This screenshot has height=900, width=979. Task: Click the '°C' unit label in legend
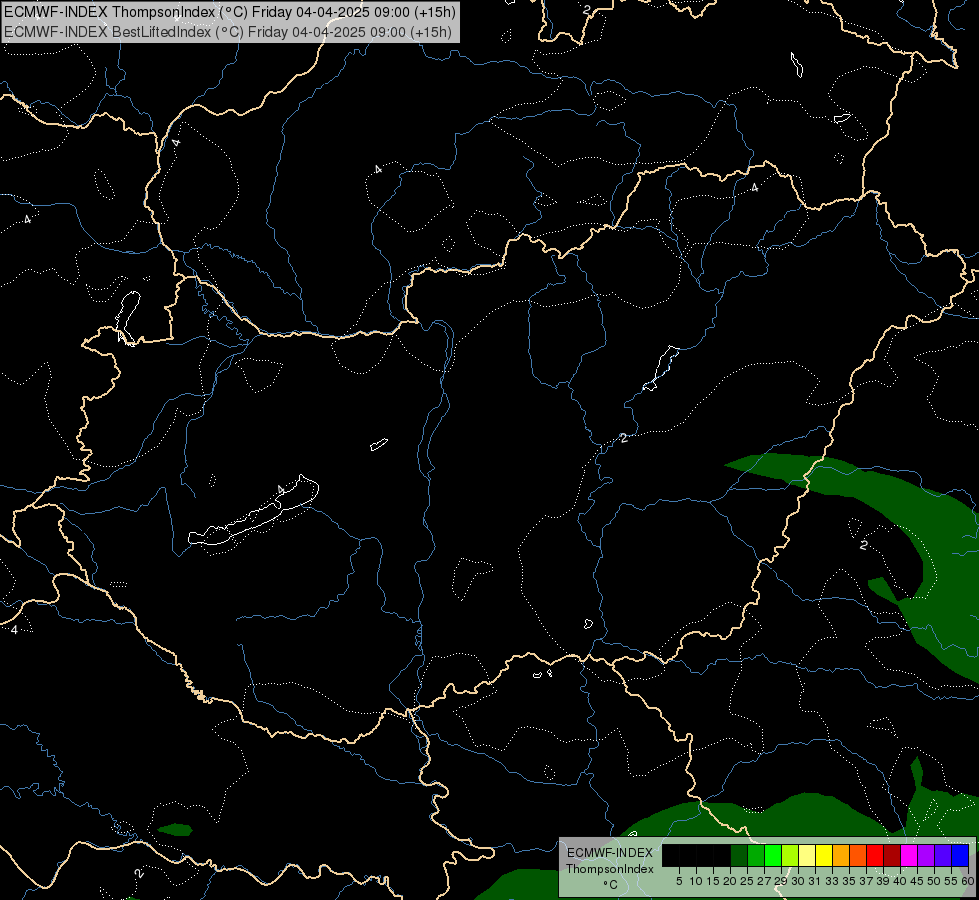(610, 885)
